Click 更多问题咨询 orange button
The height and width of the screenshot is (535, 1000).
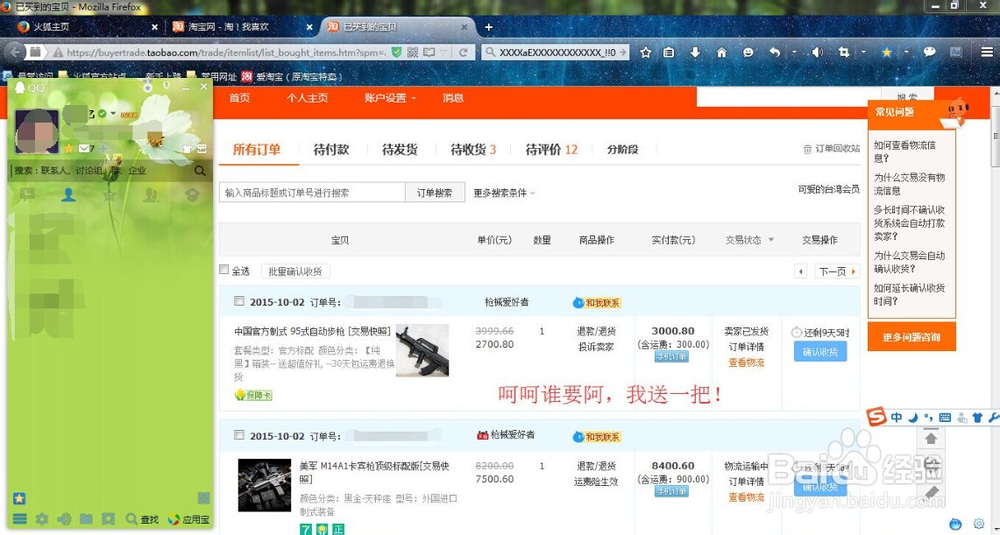(911, 337)
